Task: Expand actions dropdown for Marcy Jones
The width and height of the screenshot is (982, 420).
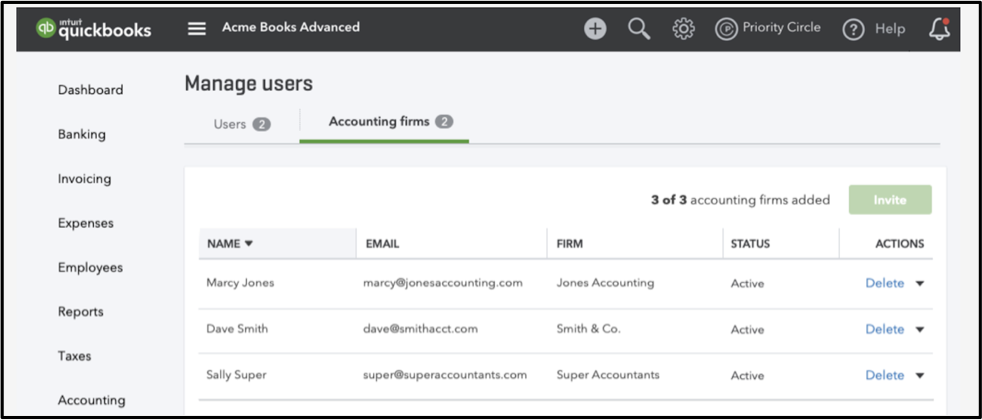Action: click(x=919, y=284)
